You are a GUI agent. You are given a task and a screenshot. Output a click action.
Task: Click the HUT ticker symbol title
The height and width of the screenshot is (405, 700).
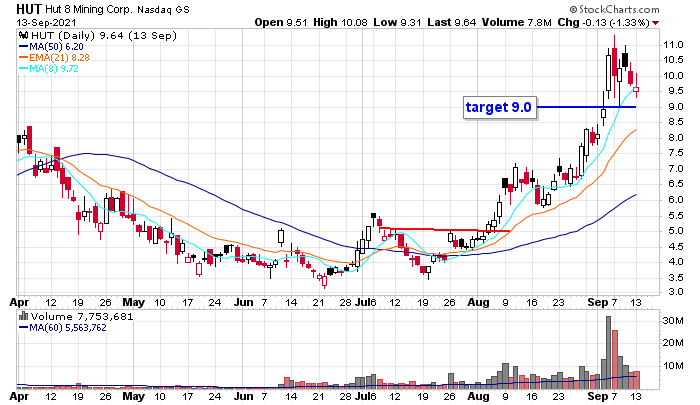29,8
